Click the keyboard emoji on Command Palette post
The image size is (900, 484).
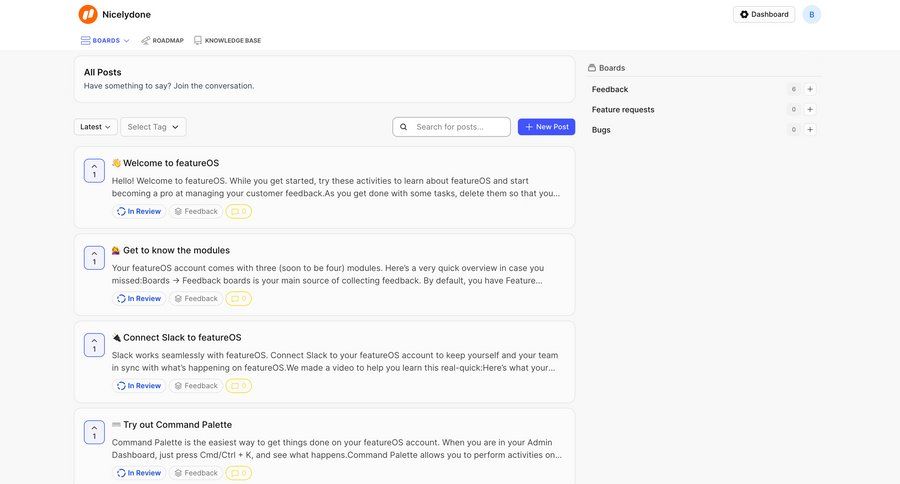pos(117,425)
